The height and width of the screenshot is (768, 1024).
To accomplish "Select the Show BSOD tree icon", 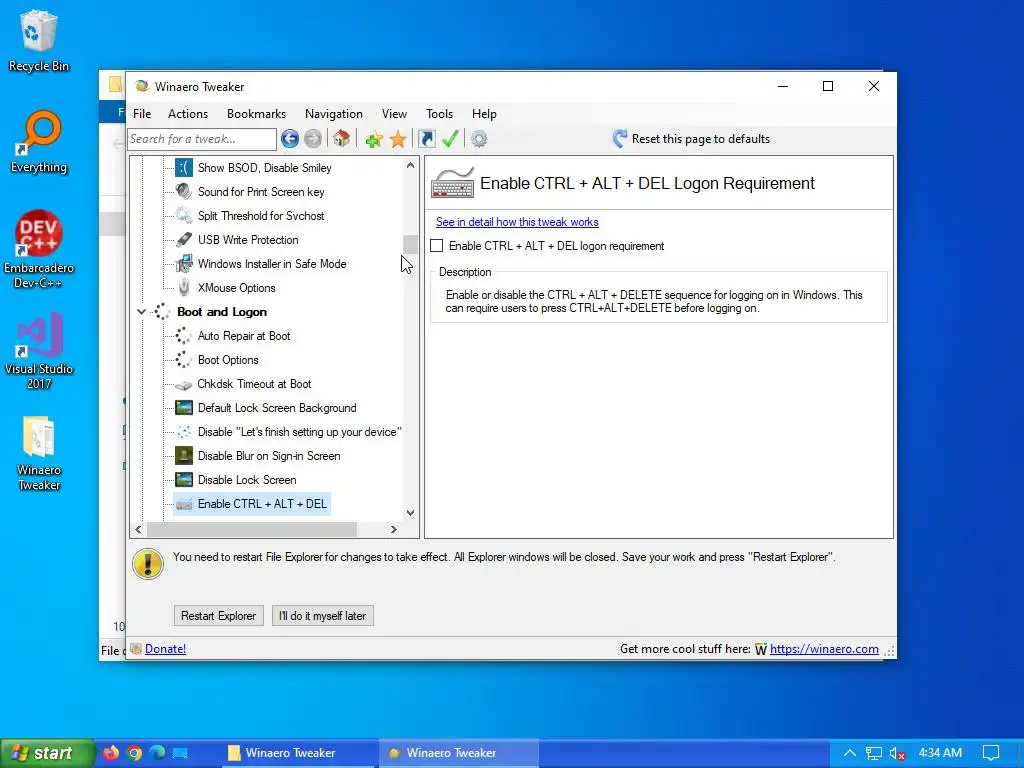I will [184, 168].
